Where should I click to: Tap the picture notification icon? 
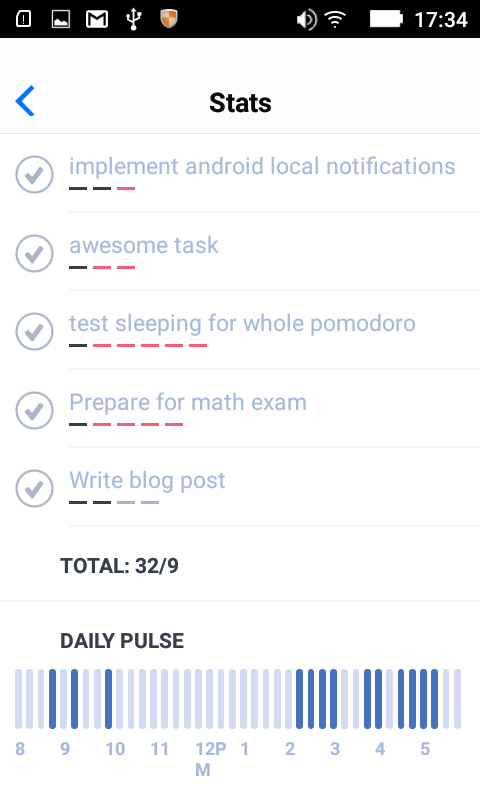[61, 19]
